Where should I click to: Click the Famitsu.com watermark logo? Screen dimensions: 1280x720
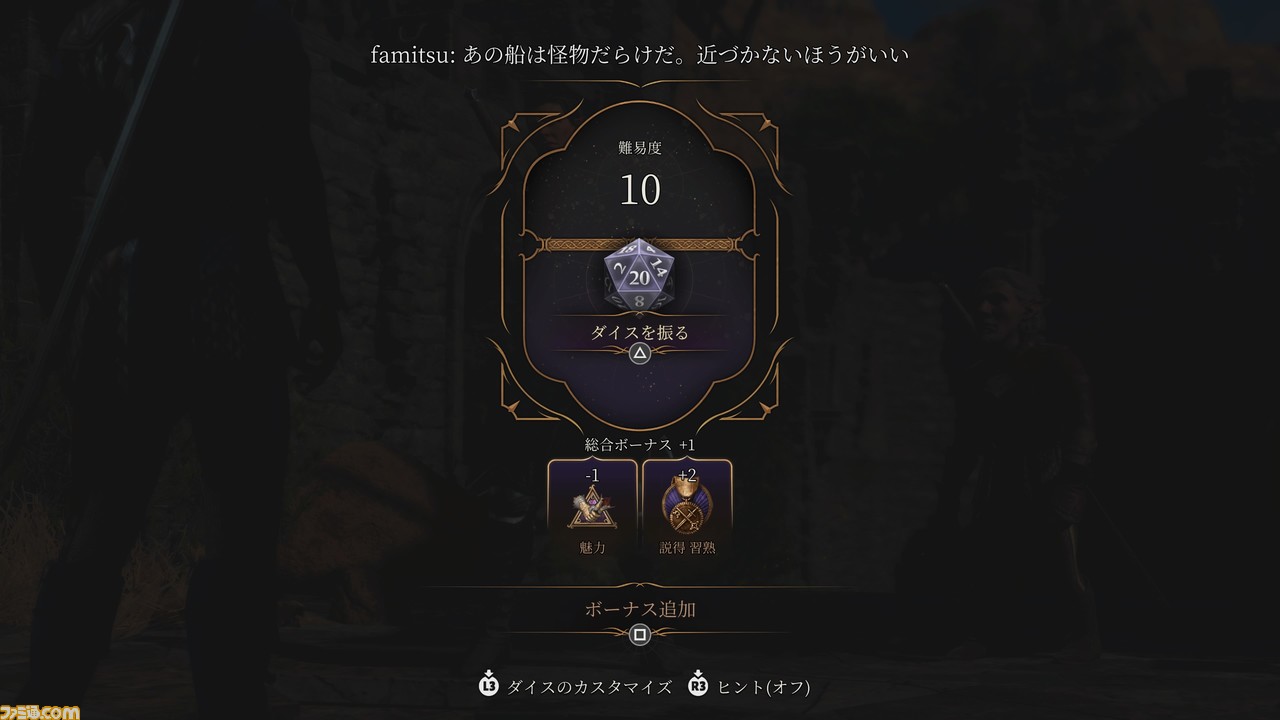click(40, 710)
